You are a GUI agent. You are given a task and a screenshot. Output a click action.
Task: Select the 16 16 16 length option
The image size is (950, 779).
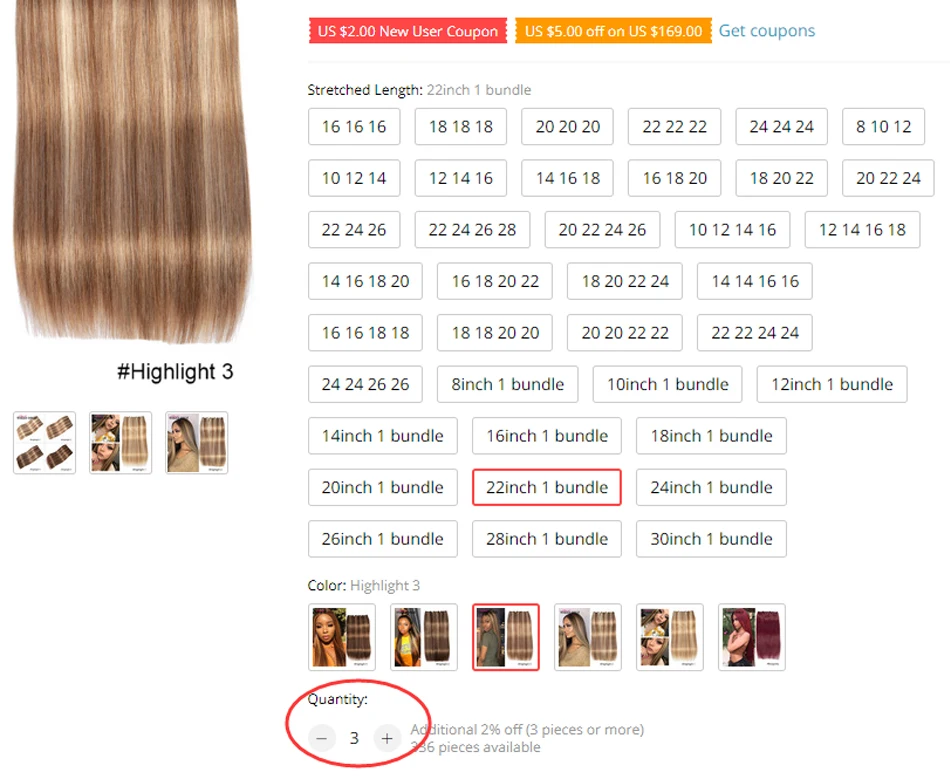tap(354, 127)
